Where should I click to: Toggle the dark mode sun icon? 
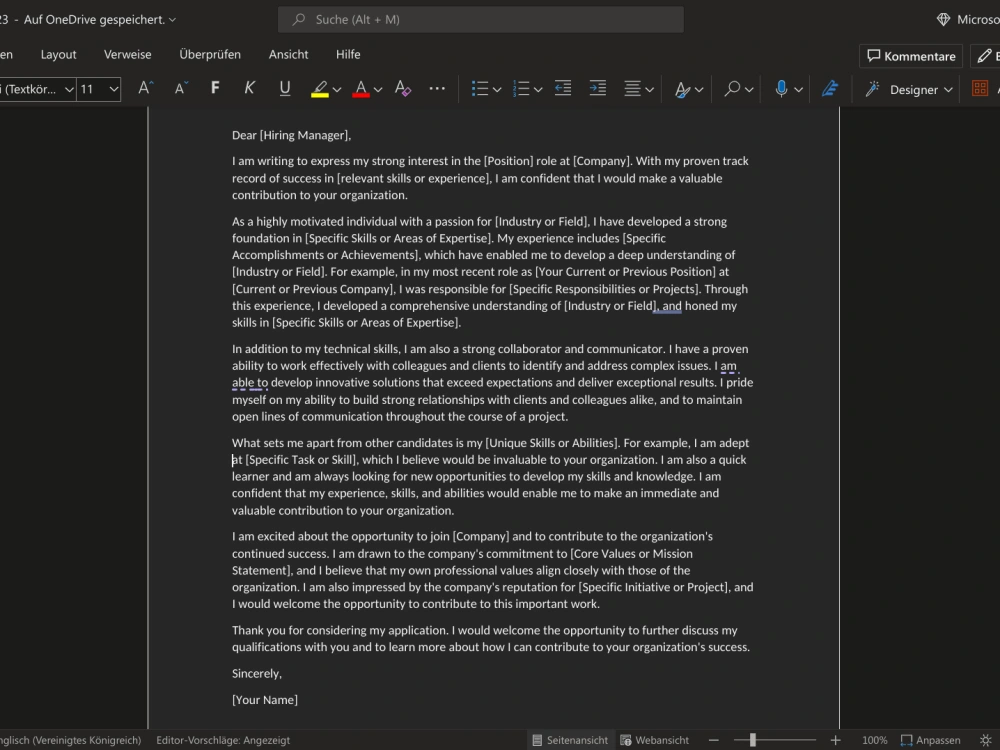(985, 740)
